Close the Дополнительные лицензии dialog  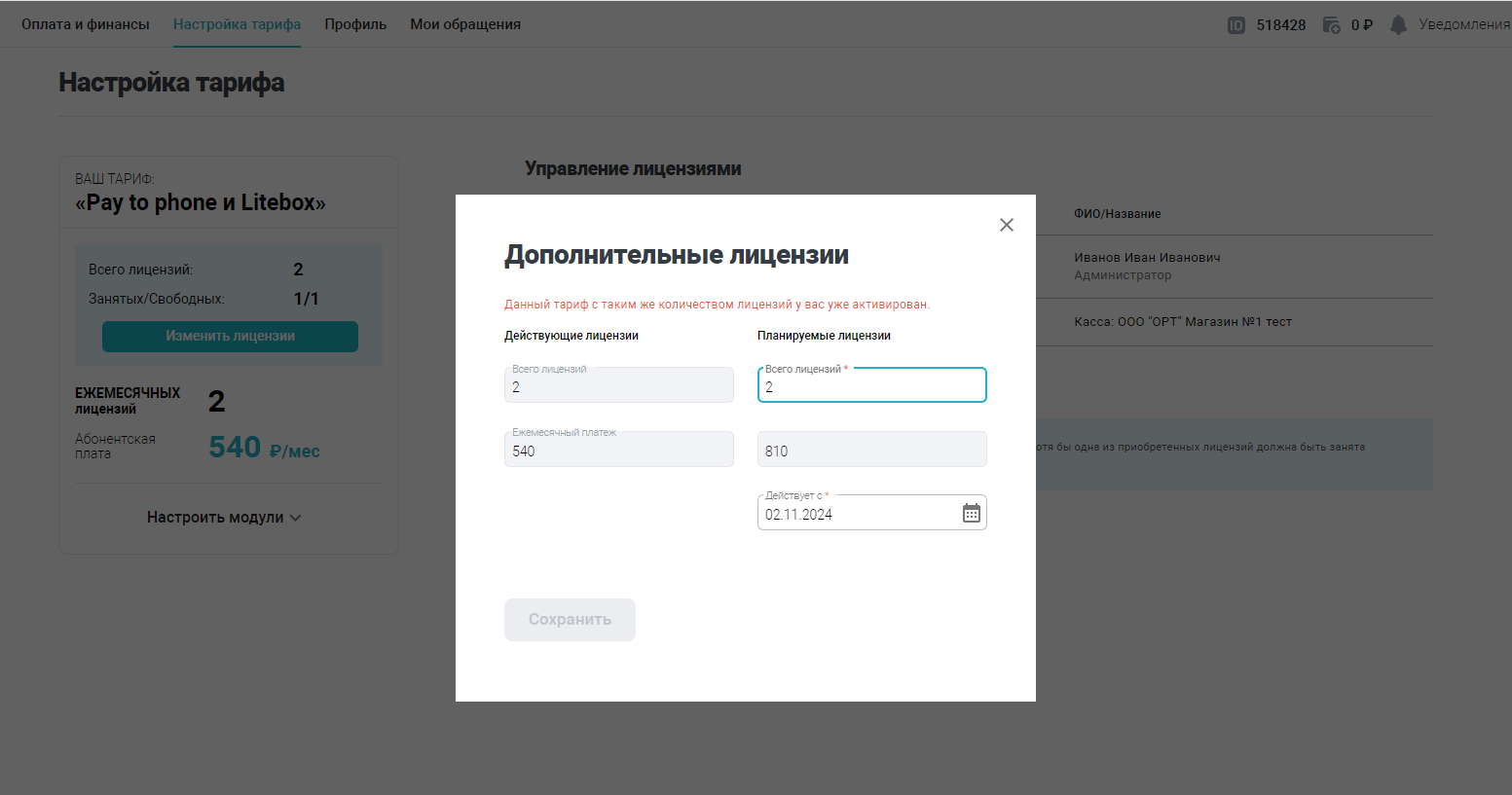coord(1007,225)
